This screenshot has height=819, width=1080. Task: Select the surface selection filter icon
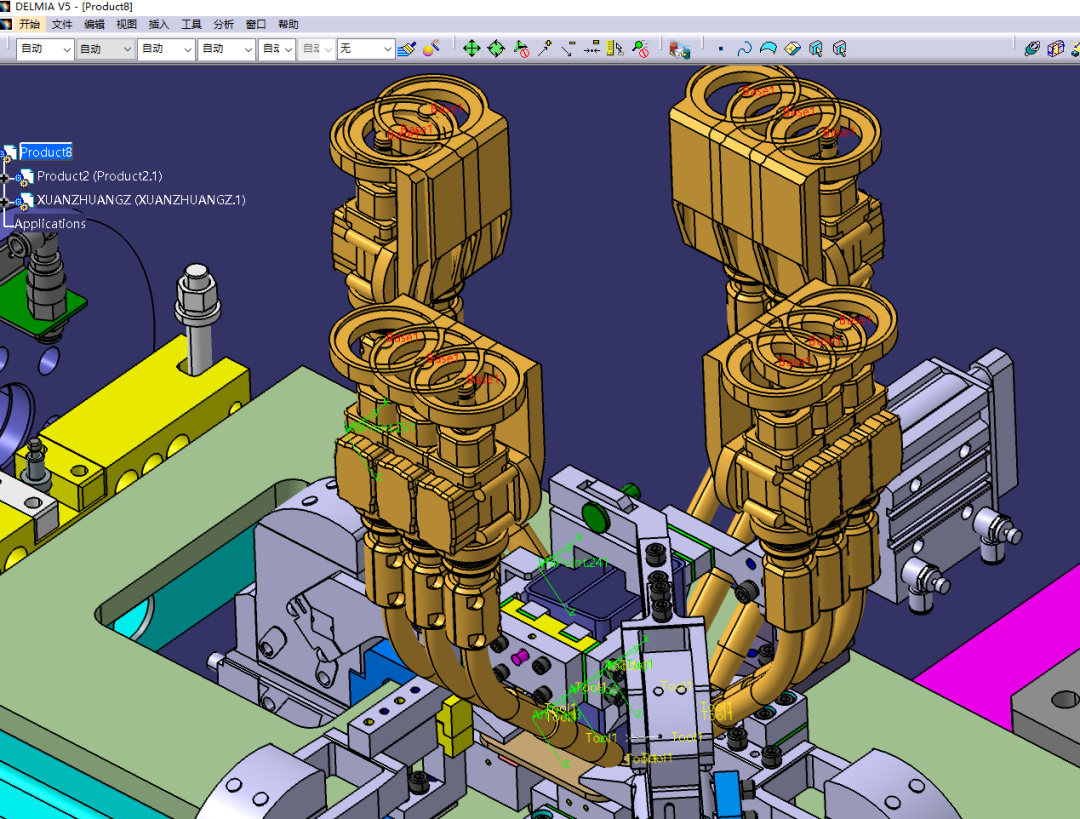click(768, 49)
